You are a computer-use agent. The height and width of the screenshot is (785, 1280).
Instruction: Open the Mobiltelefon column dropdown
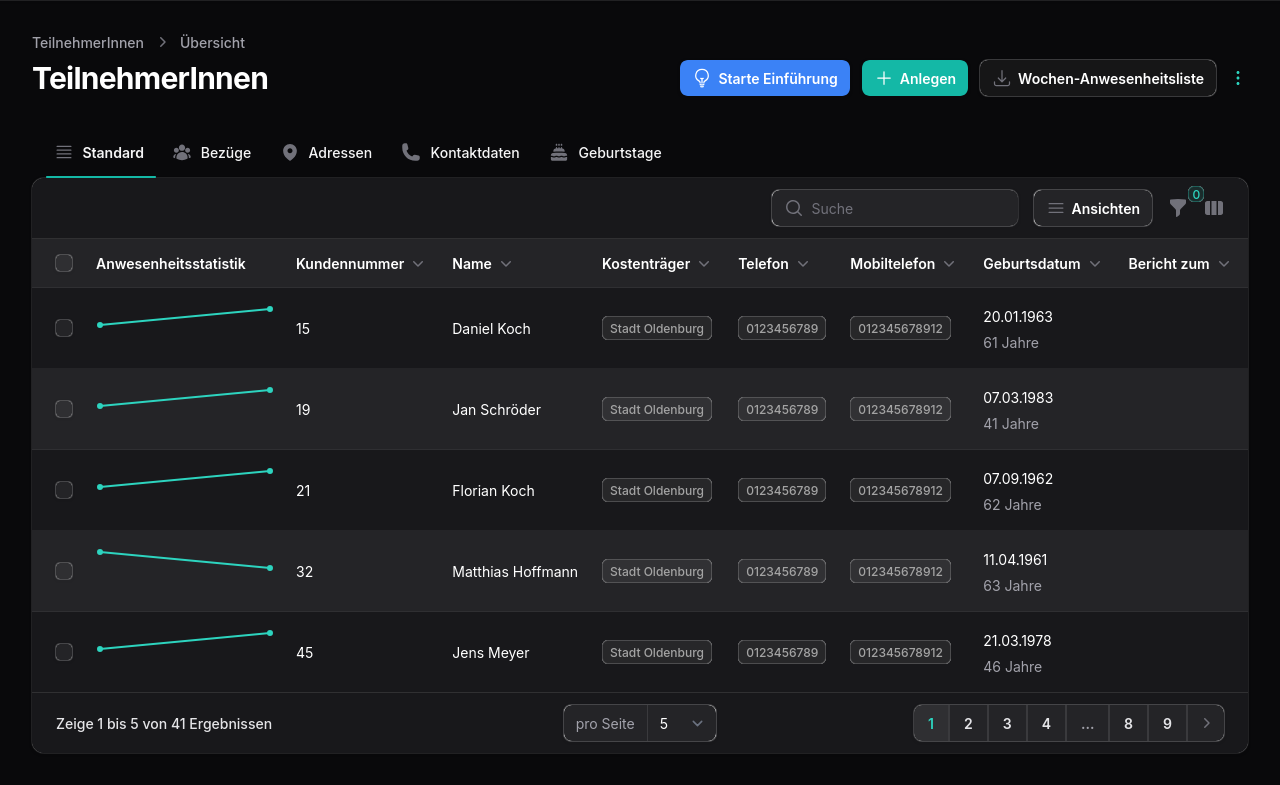tap(949, 264)
